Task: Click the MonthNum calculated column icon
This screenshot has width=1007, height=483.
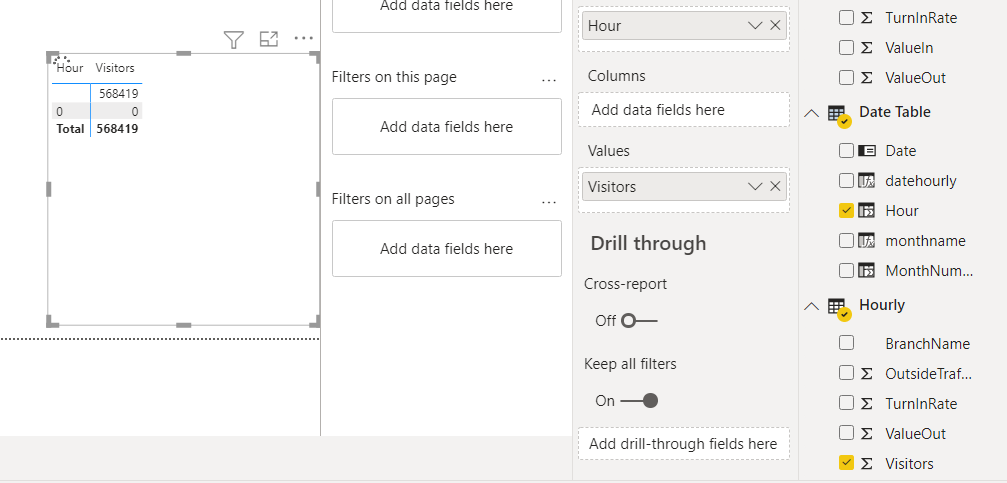Action: pyautogui.click(x=866, y=270)
